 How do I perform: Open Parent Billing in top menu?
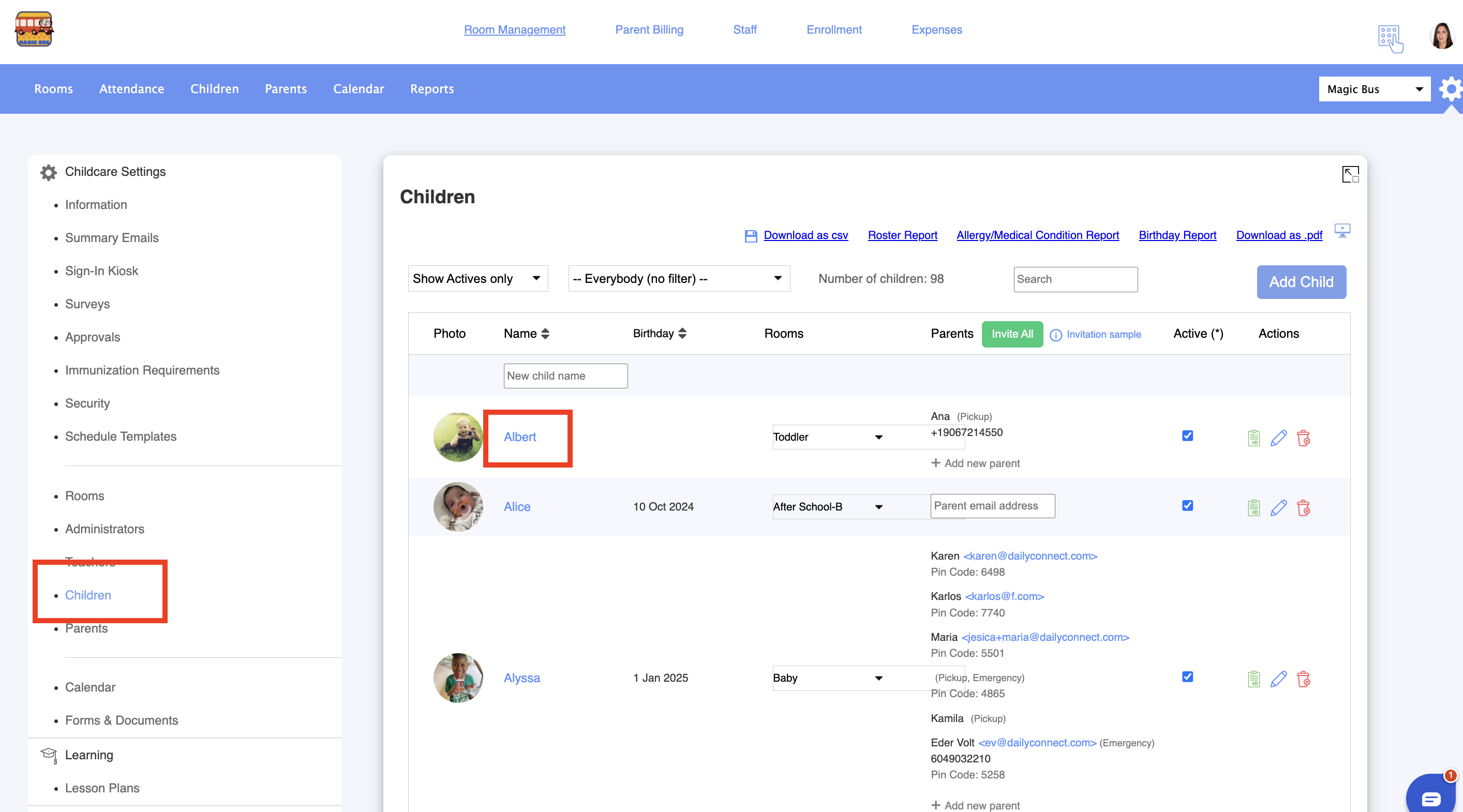point(649,29)
